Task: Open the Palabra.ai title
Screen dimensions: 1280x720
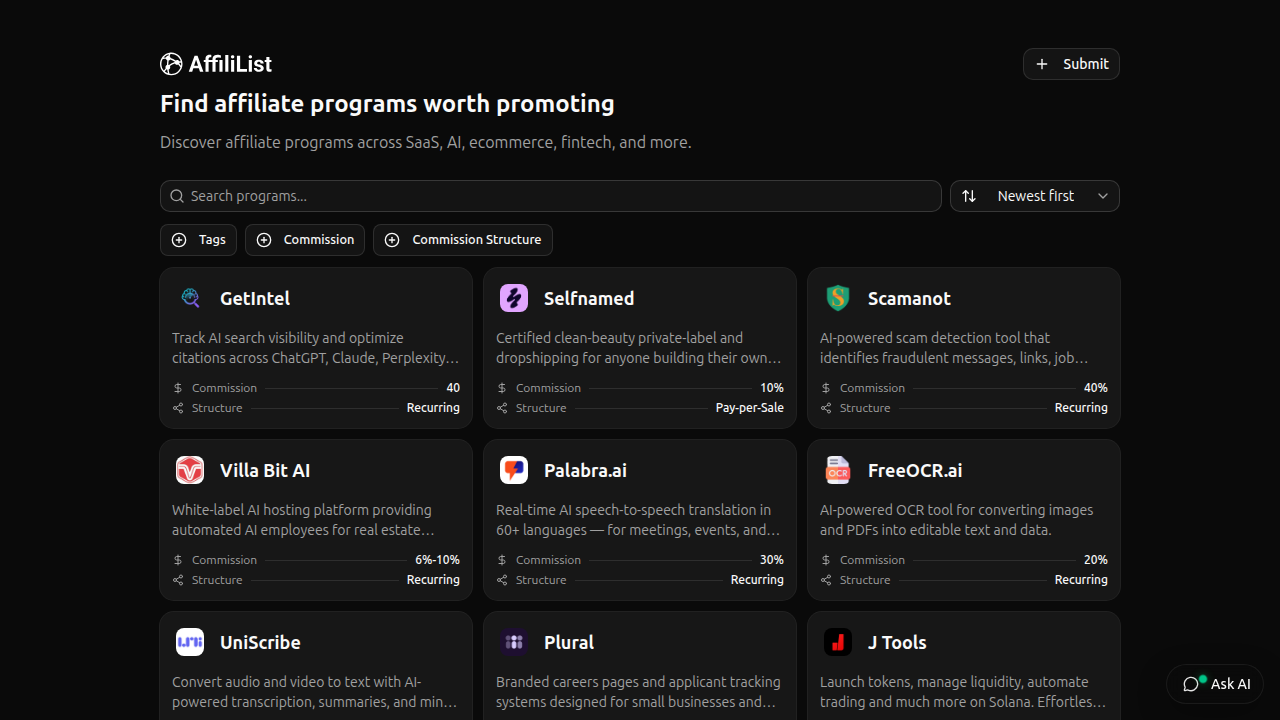Action: coord(585,470)
